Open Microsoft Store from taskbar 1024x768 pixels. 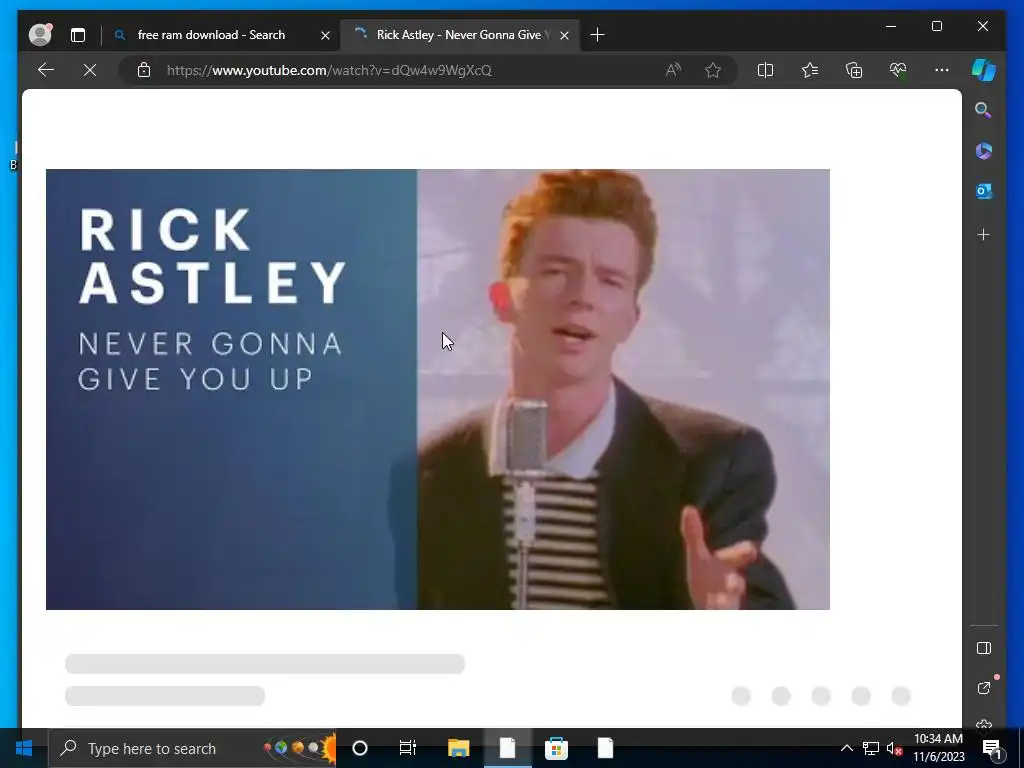click(556, 748)
